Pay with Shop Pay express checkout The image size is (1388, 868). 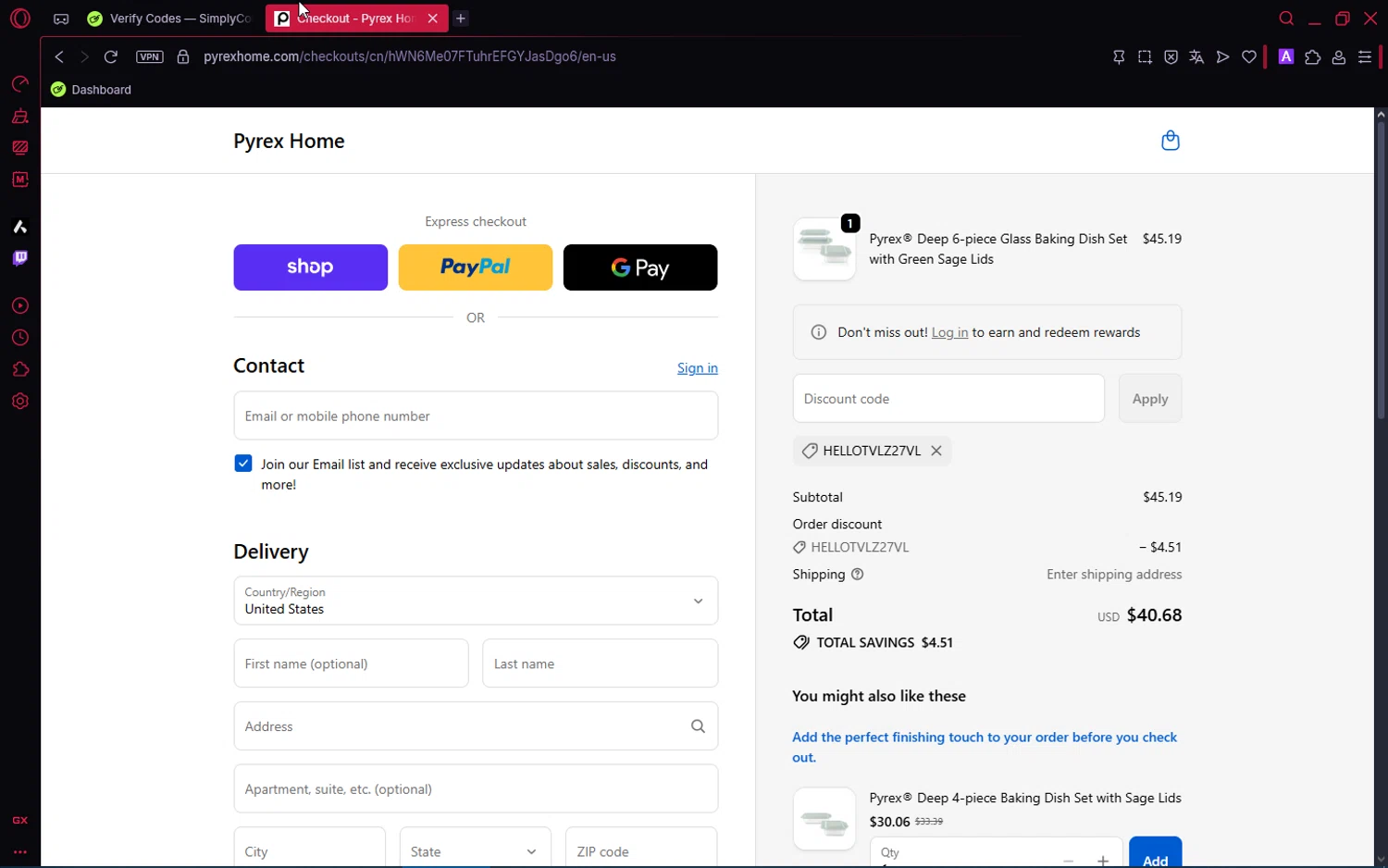coord(310,267)
